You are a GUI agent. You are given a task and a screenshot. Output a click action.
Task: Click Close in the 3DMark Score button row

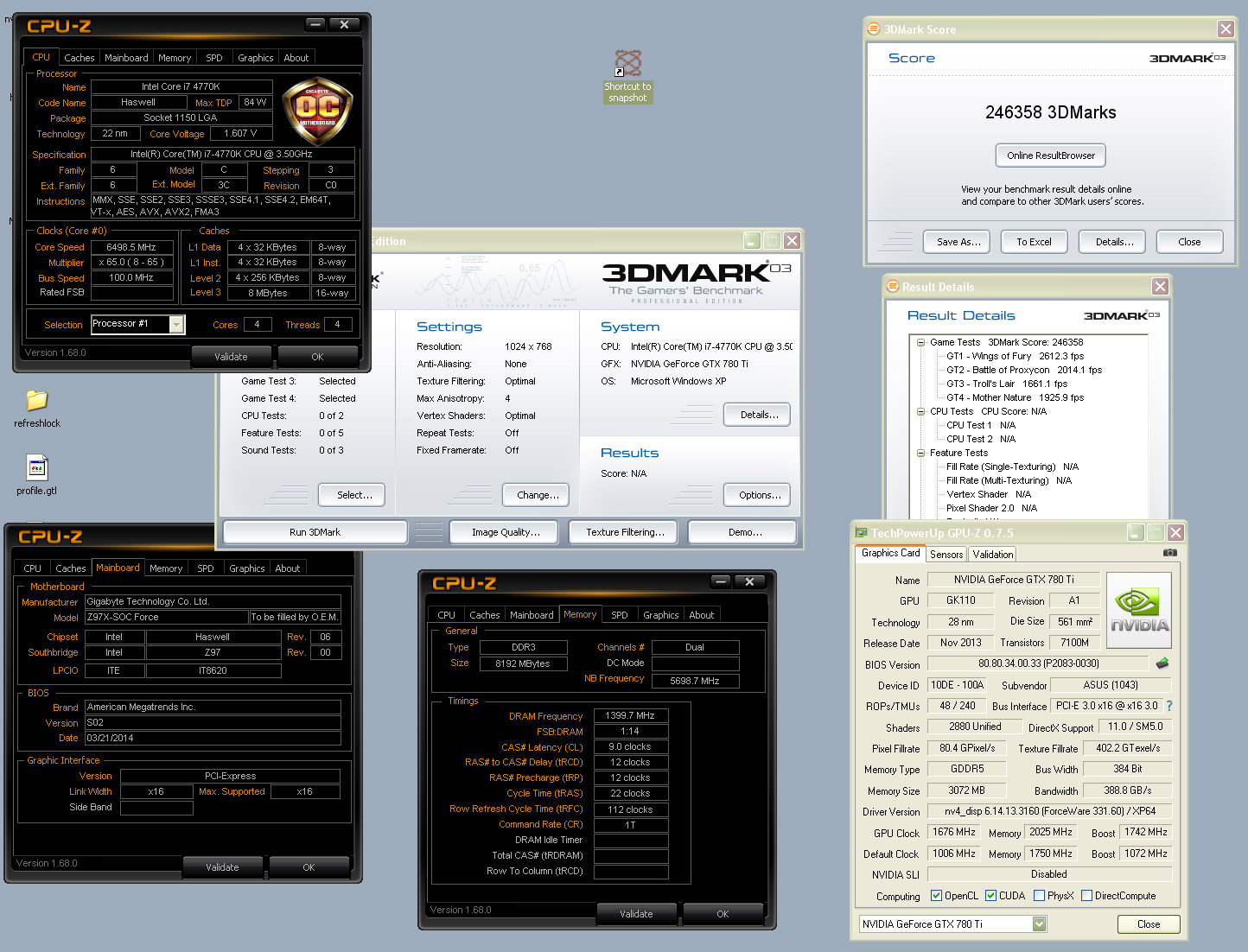pyautogui.click(x=1189, y=242)
